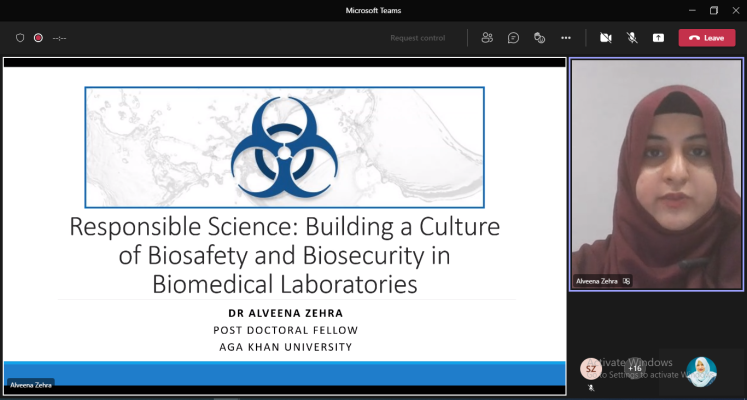Toggle the camera on

(x=605, y=38)
